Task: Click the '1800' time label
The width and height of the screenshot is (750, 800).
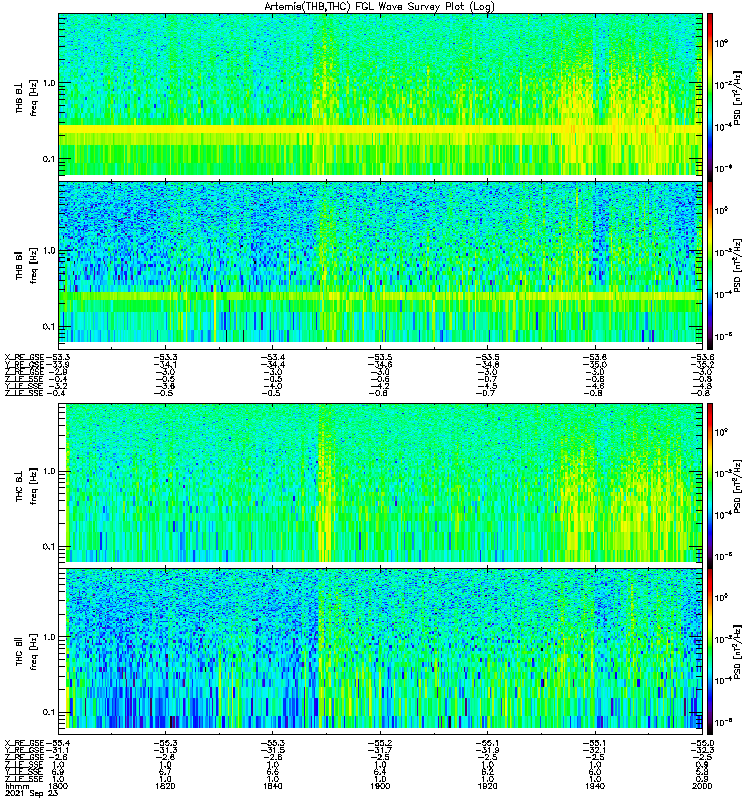Action: tap(58, 786)
